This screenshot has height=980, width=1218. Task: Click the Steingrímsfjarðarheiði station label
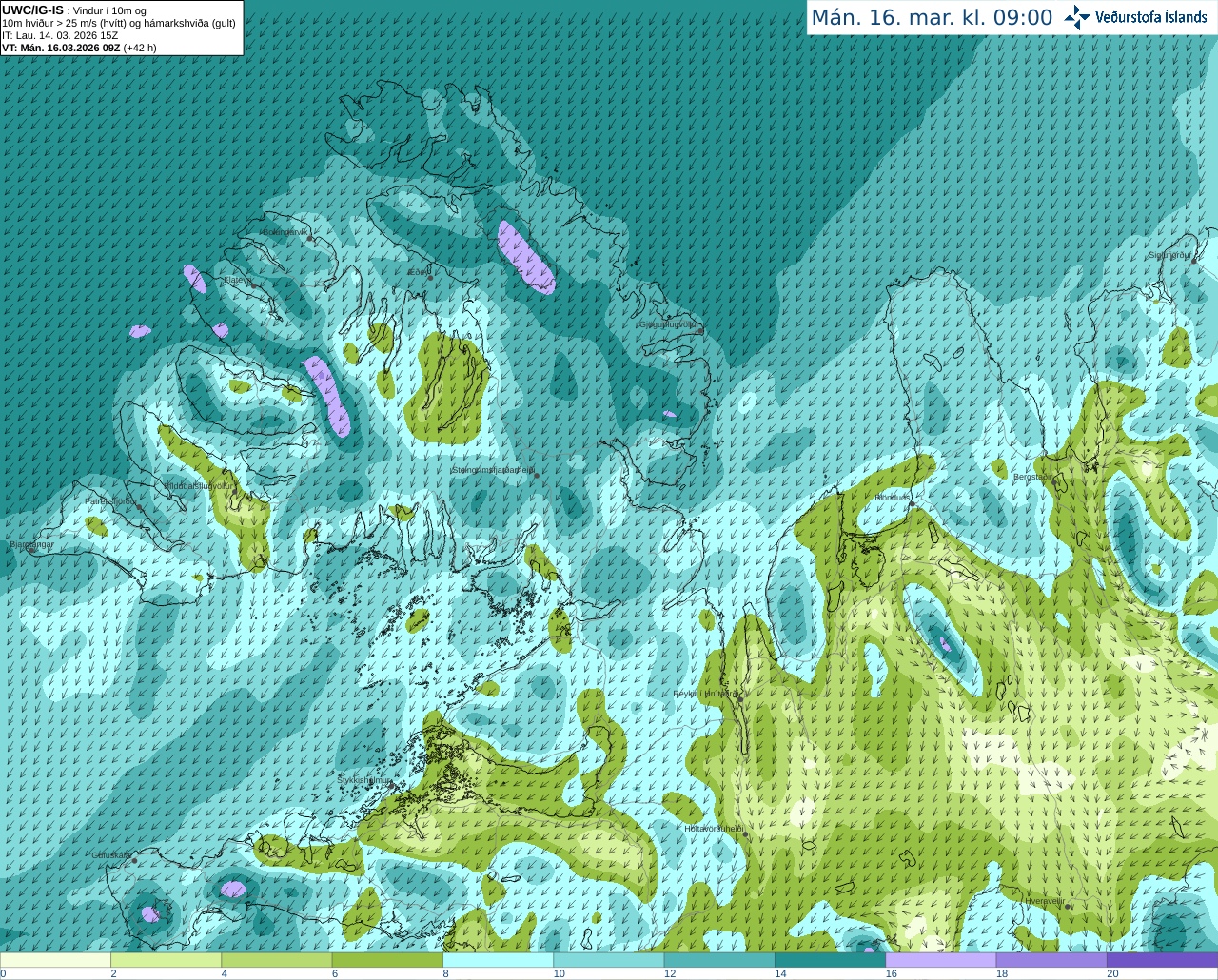click(491, 470)
